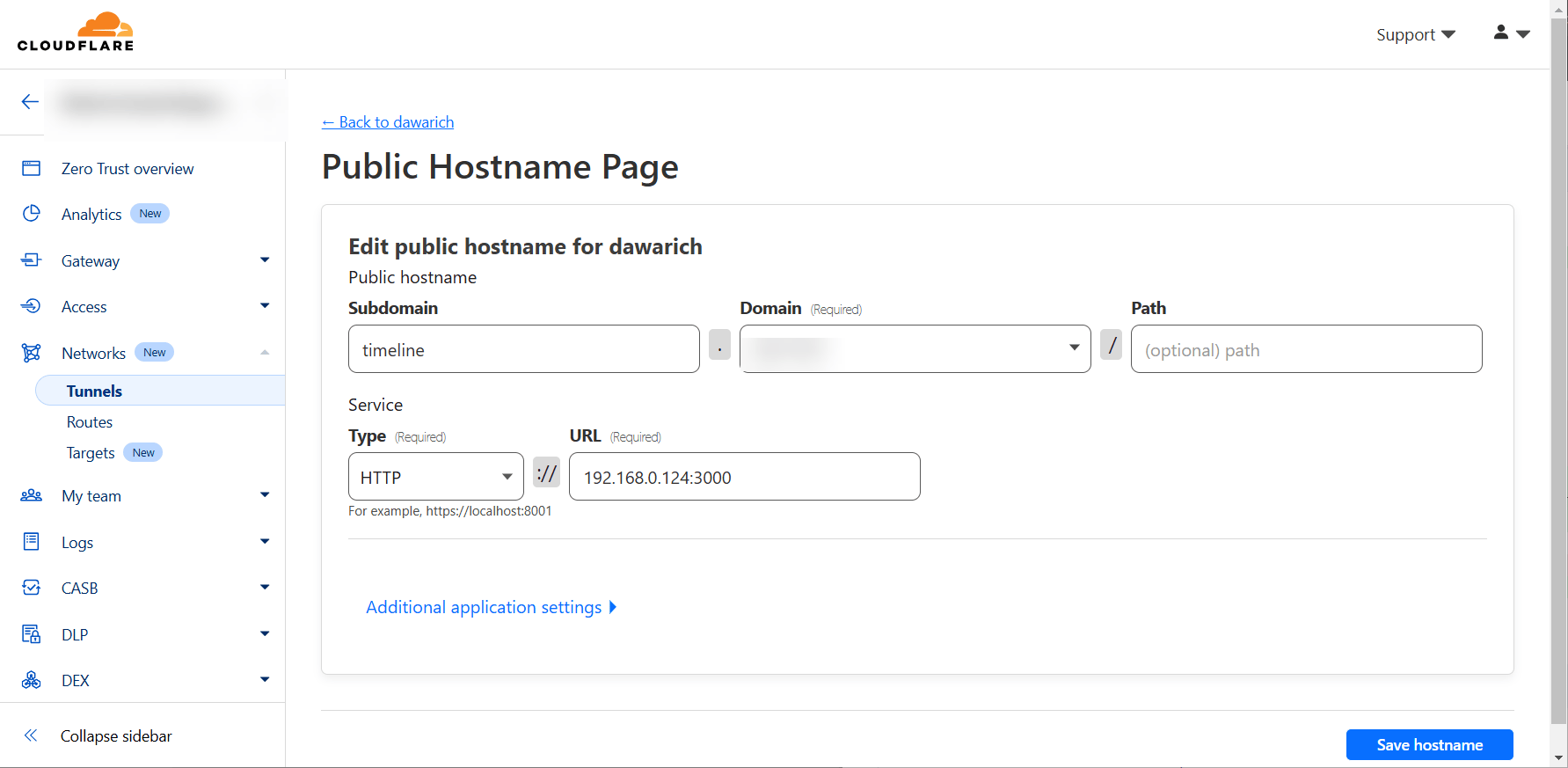Screen dimensions: 1568x768
Task: Open the Support dropdown menu
Action: (x=1415, y=34)
